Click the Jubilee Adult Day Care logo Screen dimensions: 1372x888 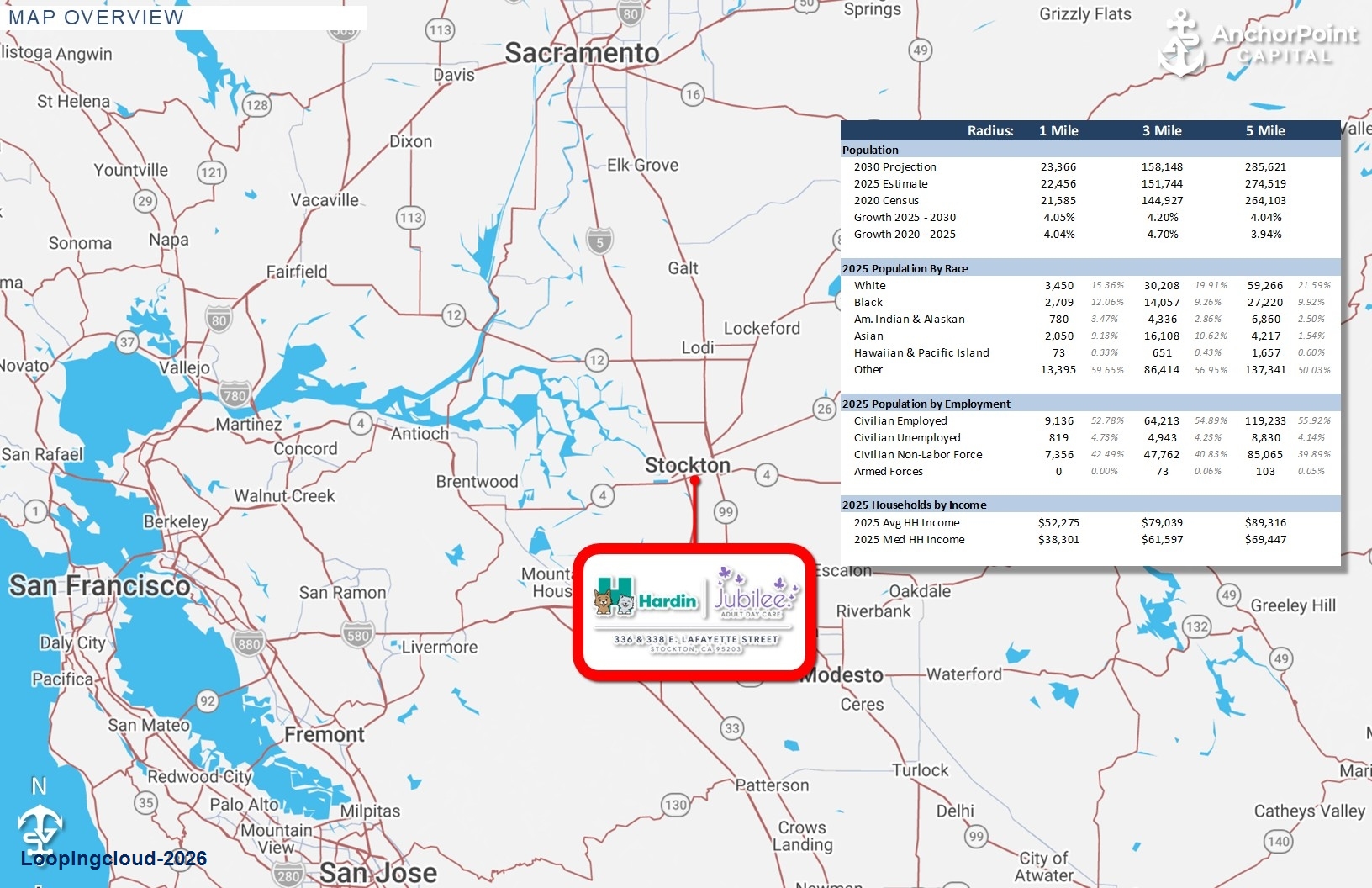[757, 594]
